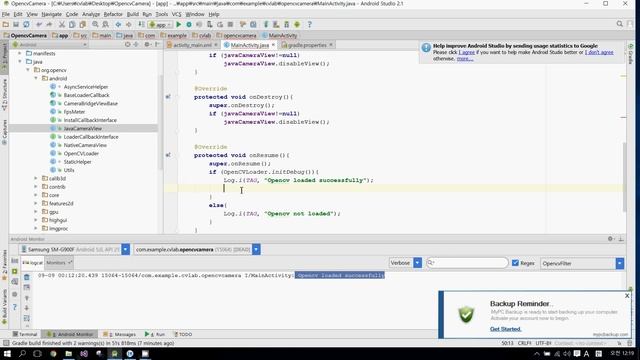
Task: Open the VCS menu
Action: pos(176,14)
